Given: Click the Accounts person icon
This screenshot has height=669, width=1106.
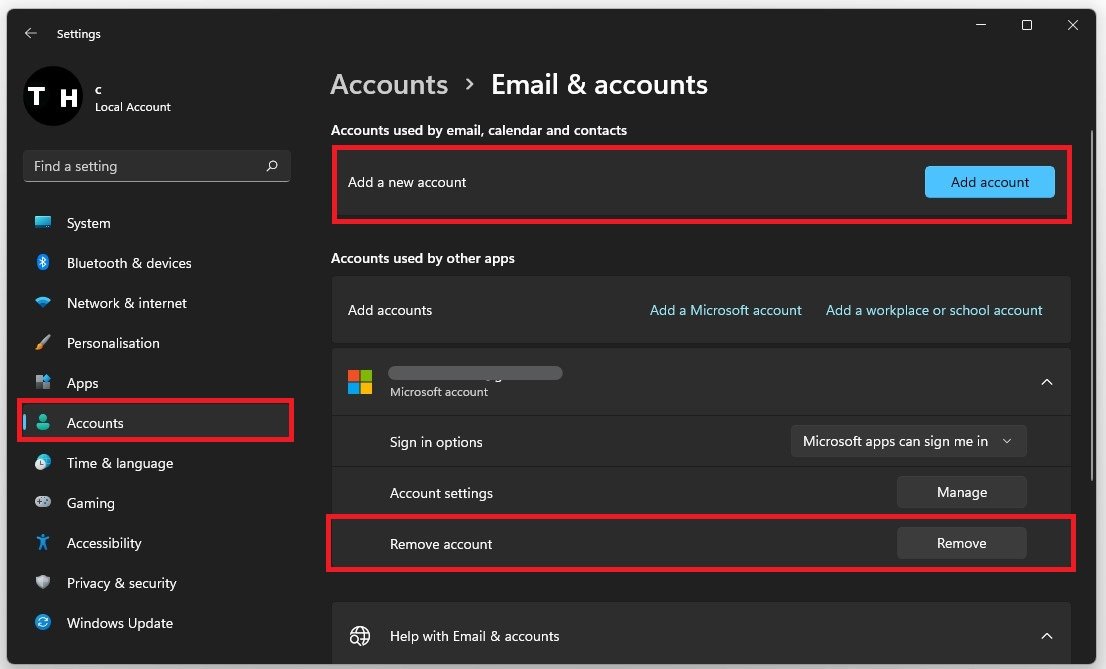Looking at the screenshot, I should coord(43,422).
